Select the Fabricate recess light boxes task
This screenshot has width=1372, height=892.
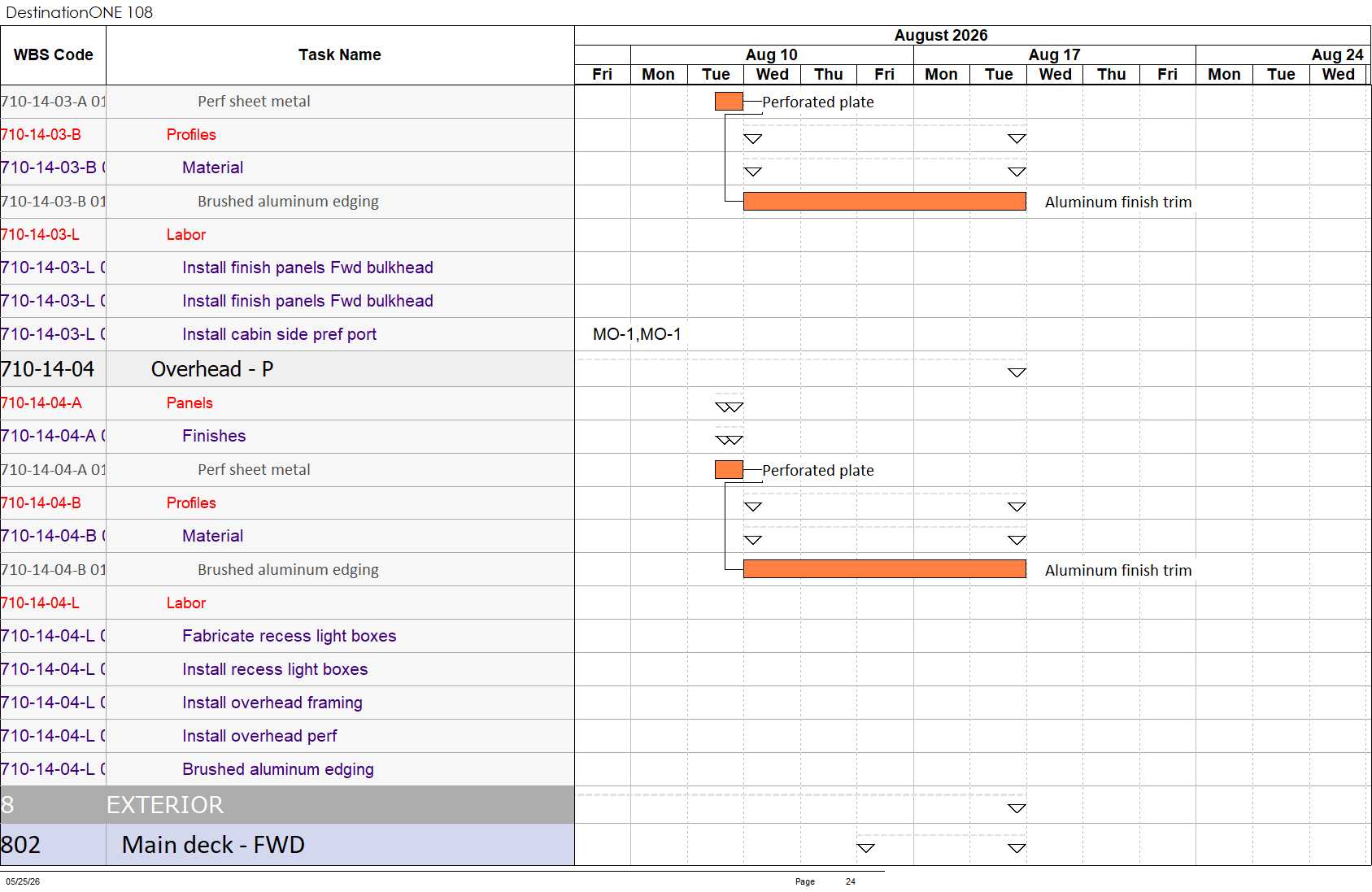[x=287, y=636]
